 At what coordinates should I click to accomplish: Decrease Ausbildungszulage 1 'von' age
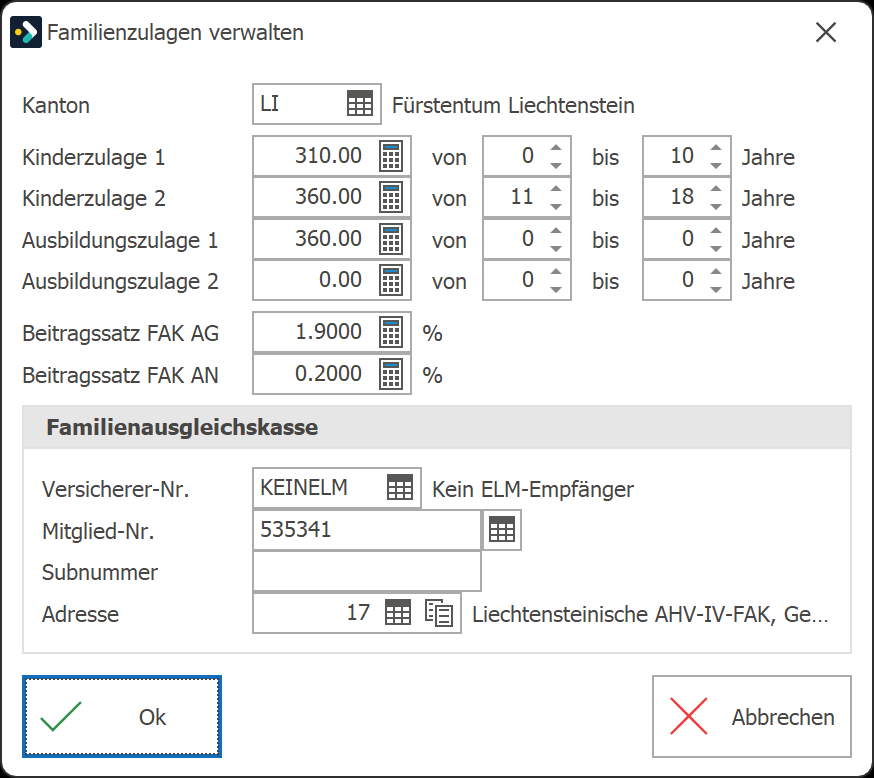(x=556, y=249)
